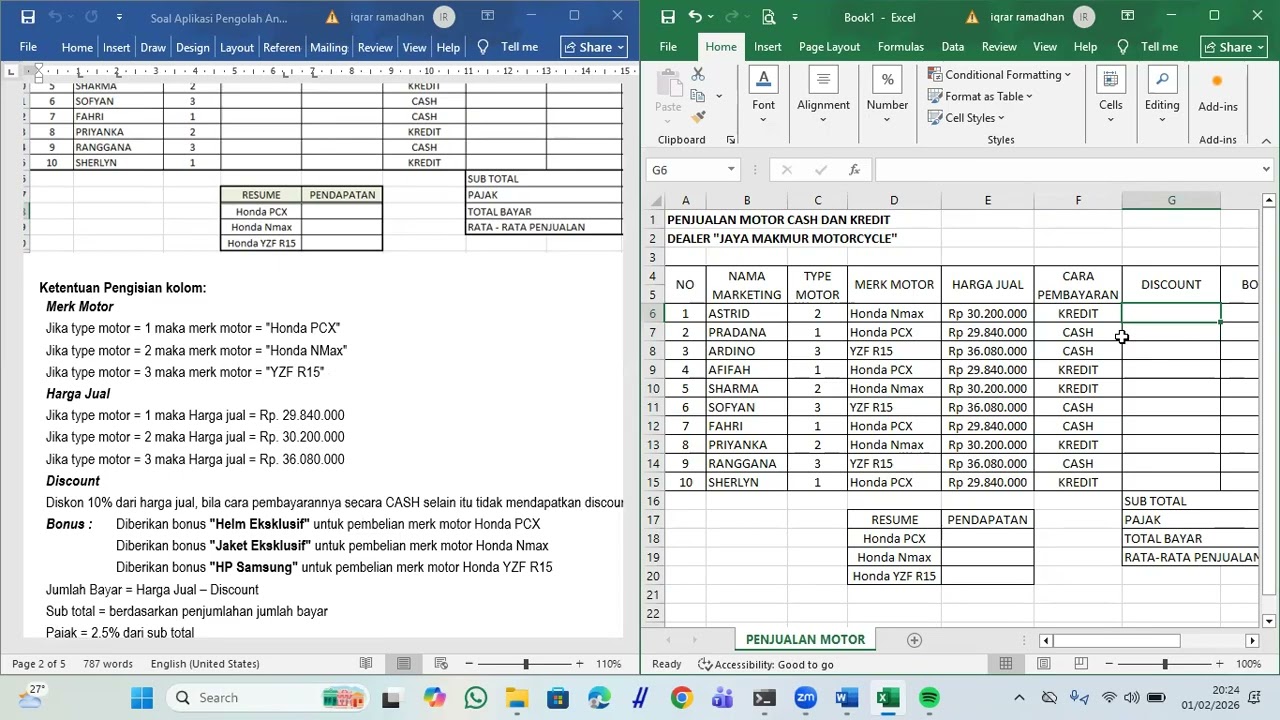Open the Cells group button in Excel

[x=1111, y=96]
